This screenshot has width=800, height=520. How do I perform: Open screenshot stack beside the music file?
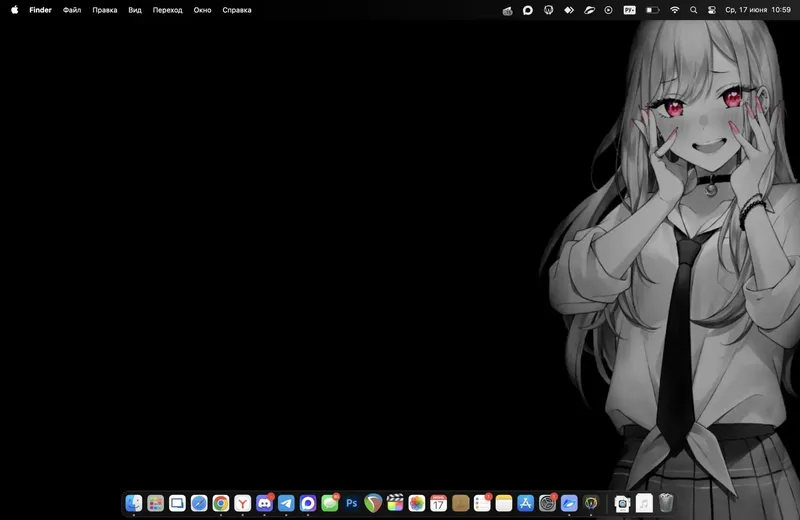click(x=622, y=503)
